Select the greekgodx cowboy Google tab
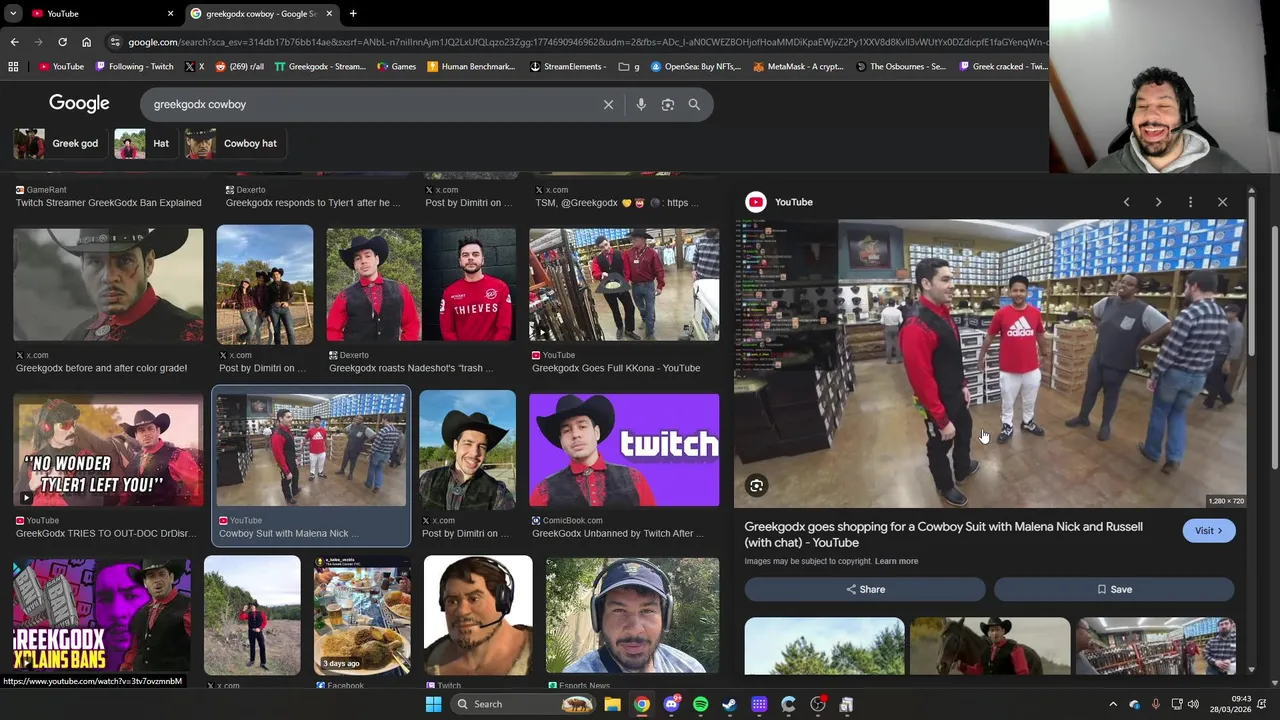The width and height of the screenshot is (1280, 720). click(x=260, y=13)
